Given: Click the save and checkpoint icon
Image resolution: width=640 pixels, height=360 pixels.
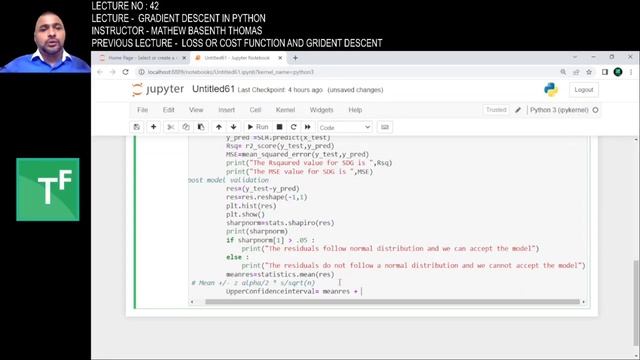Looking at the screenshot, I should pyautogui.click(x=137, y=127).
